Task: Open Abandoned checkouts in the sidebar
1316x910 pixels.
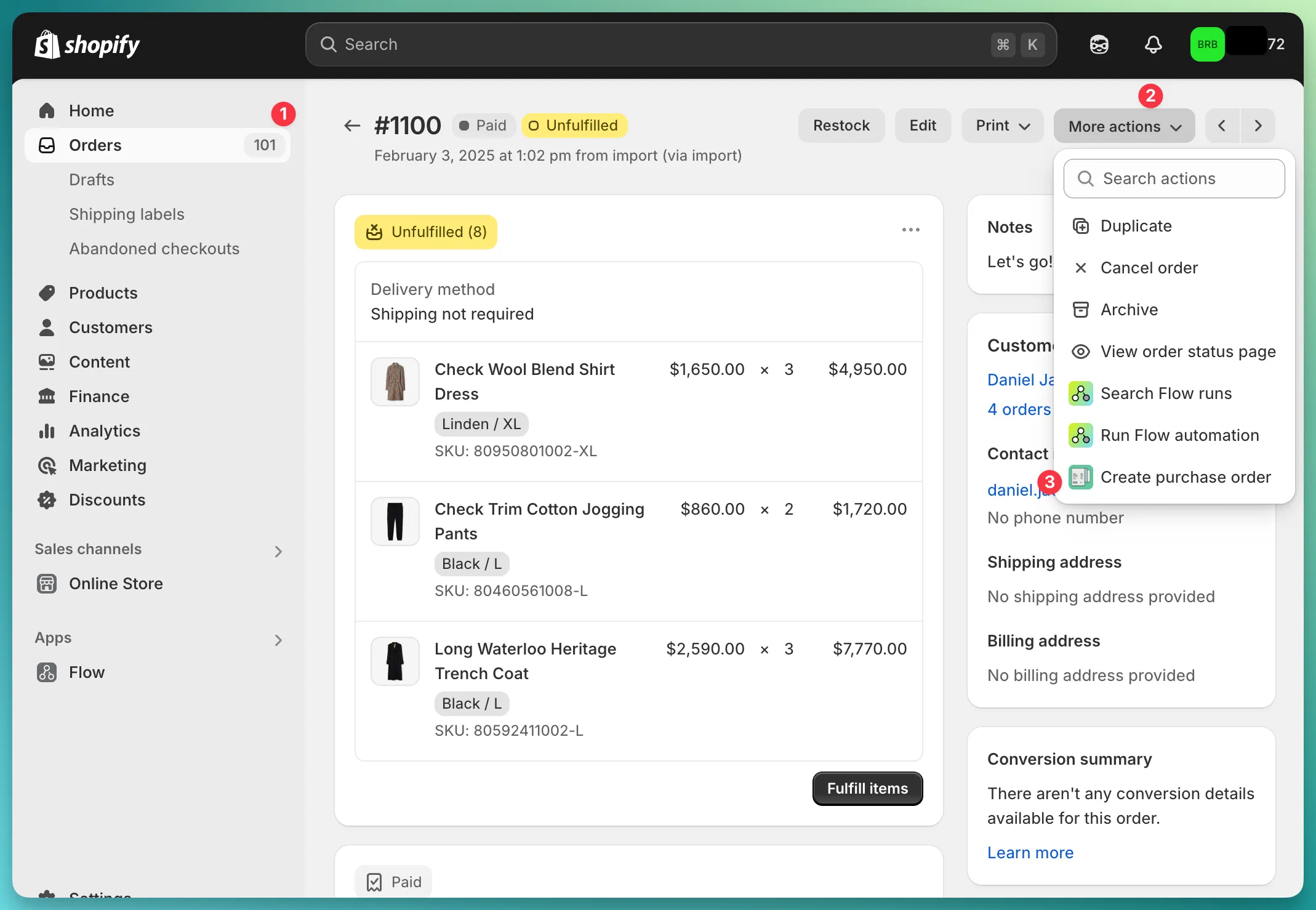Action: pyautogui.click(x=154, y=249)
